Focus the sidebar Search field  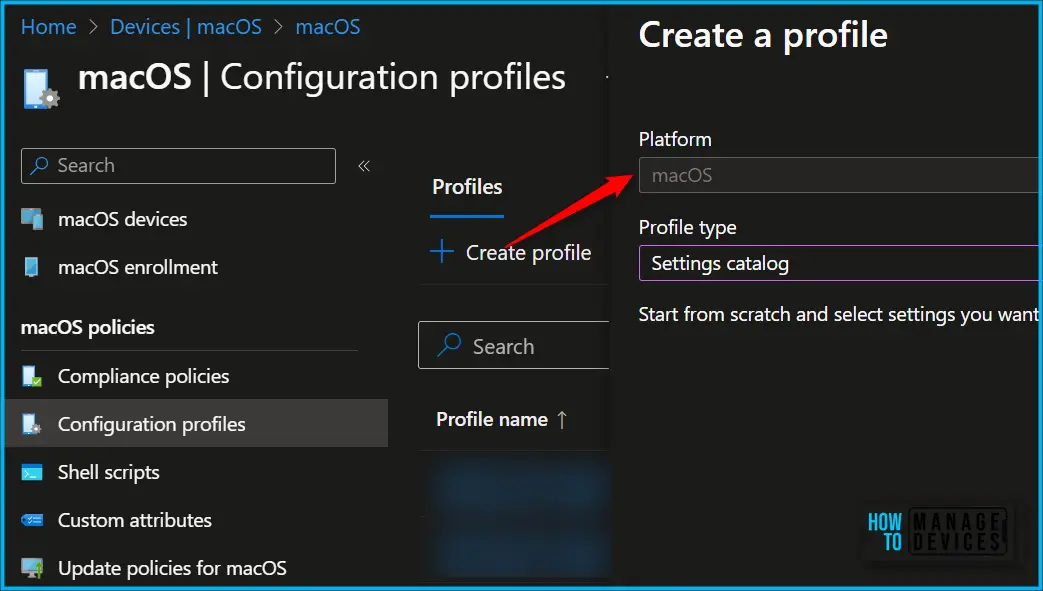(178, 166)
